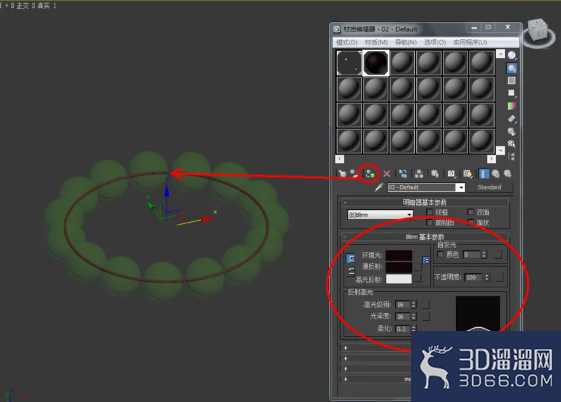The height and width of the screenshot is (402, 561).
Task: Toggle the Backlight icon
Action: click(x=512, y=68)
